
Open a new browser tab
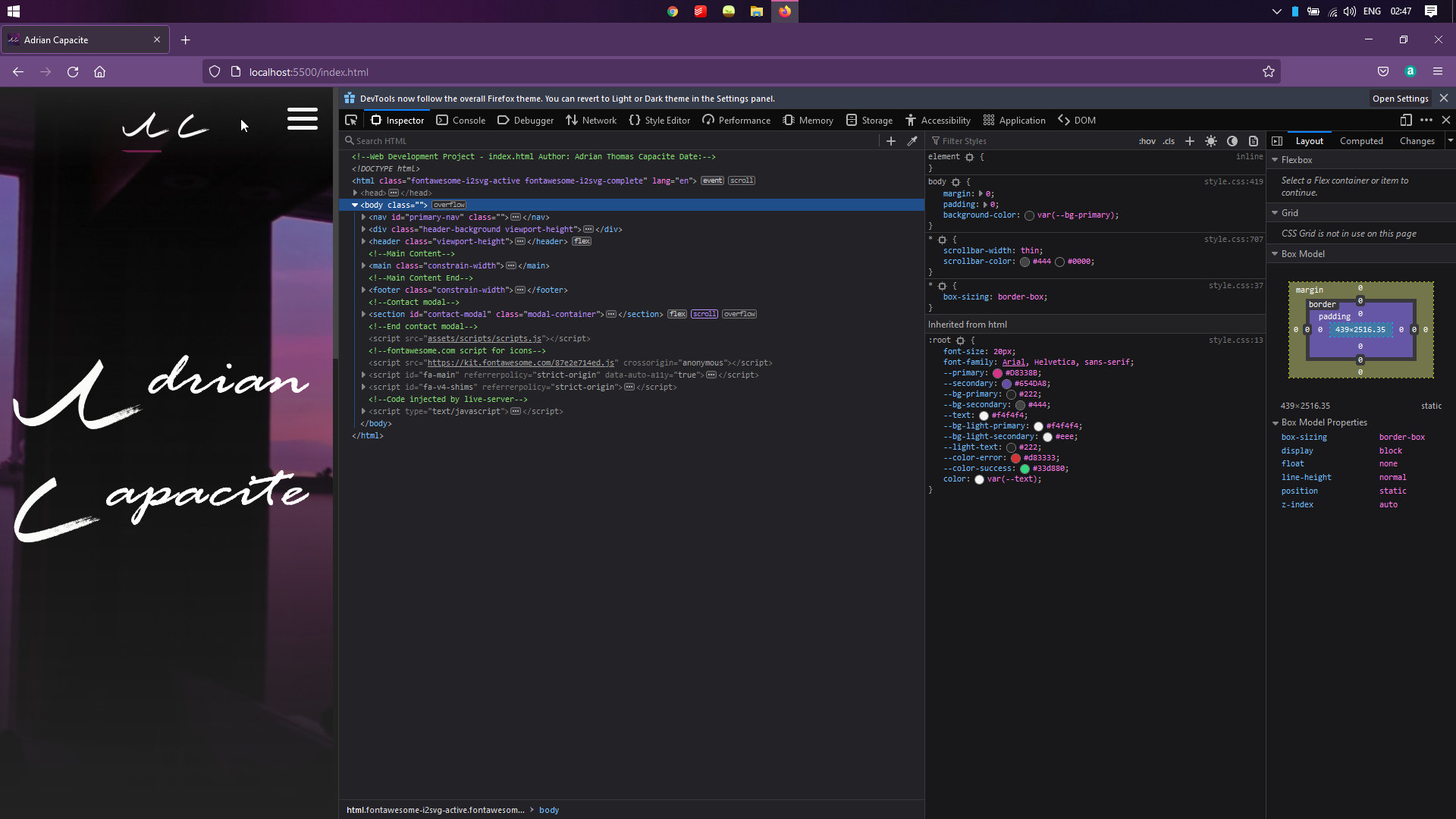186,40
